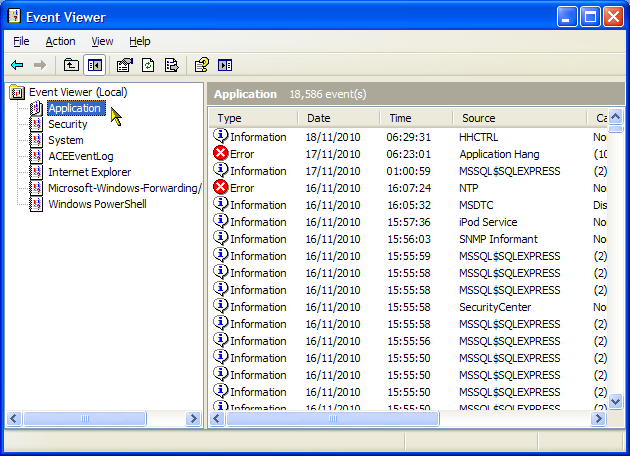Click the tree pane scroll left arrow

point(14,419)
